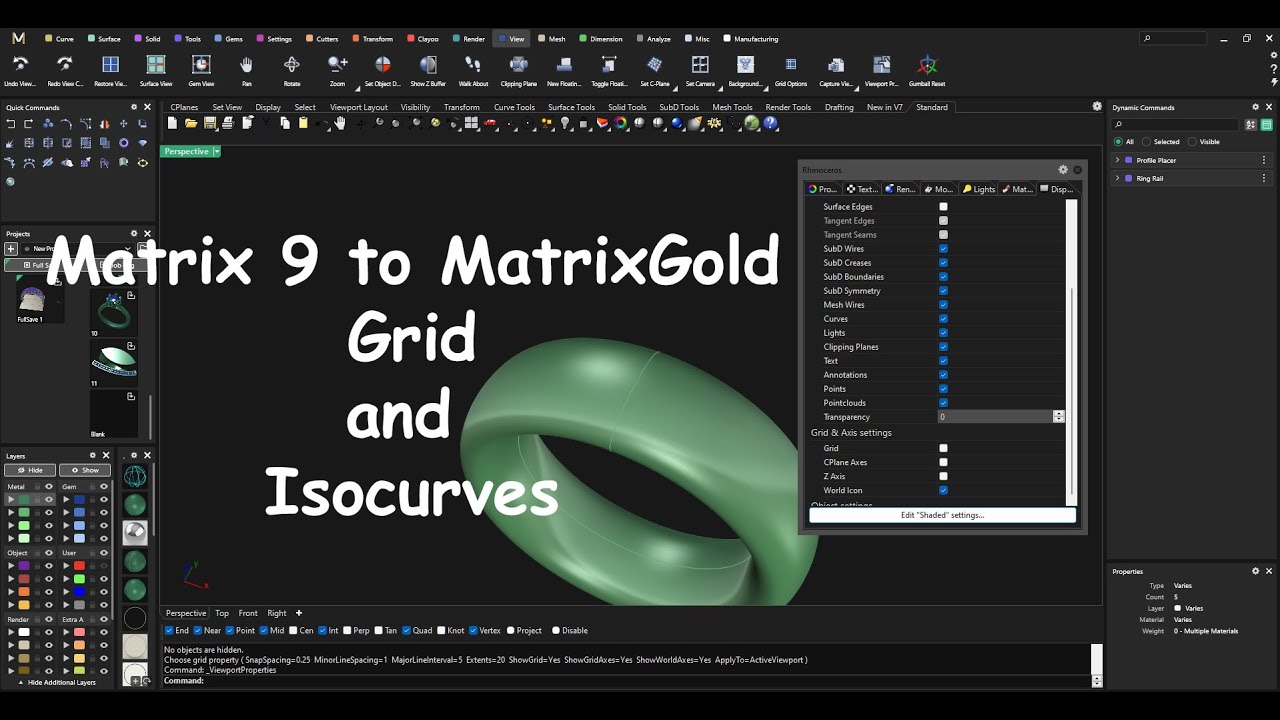This screenshot has width=1280, height=720.
Task: Expand the purple Object layer arrow
Action: pos(12,566)
